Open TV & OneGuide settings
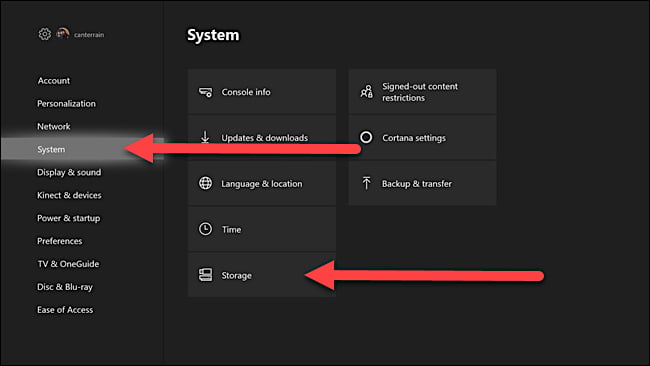This screenshot has height=366, width=650. pos(68,264)
